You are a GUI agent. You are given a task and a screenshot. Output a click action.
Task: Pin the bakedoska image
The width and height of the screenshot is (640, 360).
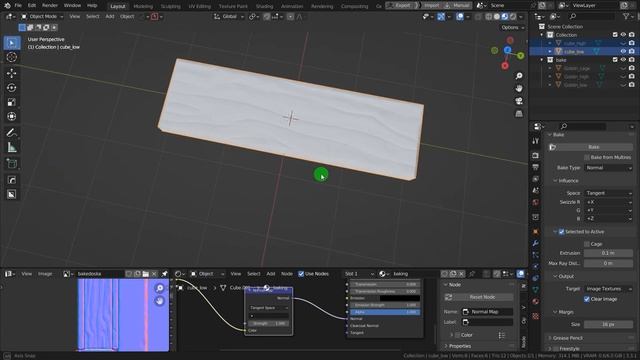pos(164,274)
